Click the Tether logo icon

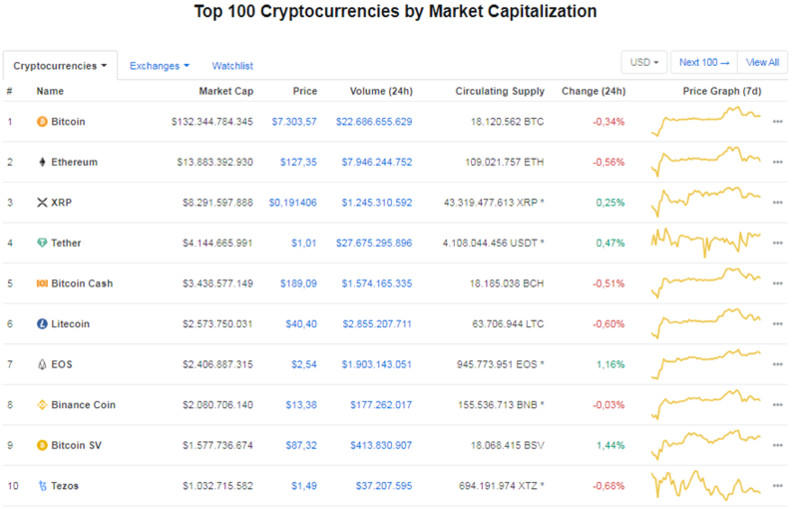pyautogui.click(x=42, y=243)
